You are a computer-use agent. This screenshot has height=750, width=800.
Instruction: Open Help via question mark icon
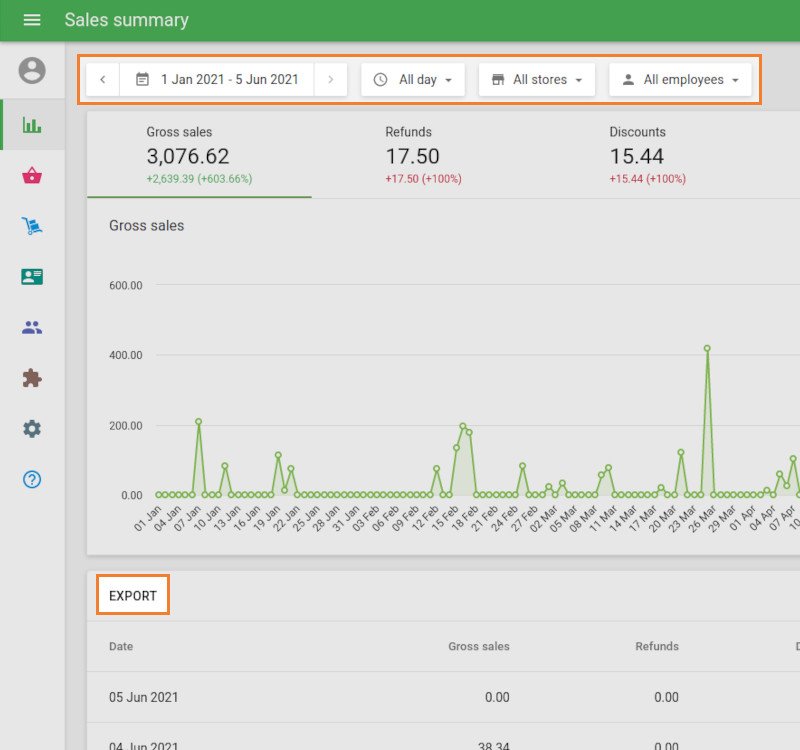click(x=32, y=479)
